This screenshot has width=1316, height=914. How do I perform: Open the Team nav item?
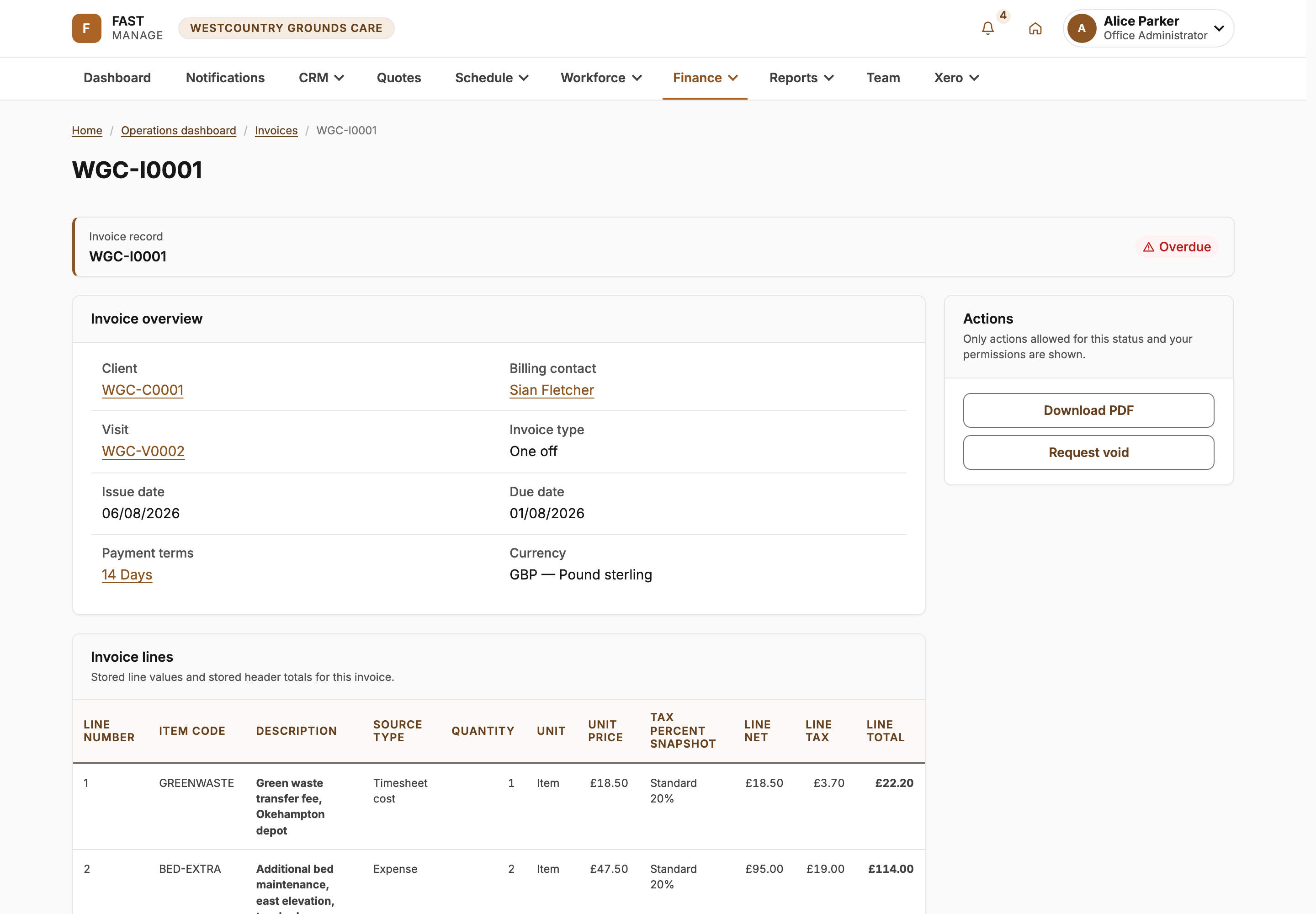coord(882,78)
